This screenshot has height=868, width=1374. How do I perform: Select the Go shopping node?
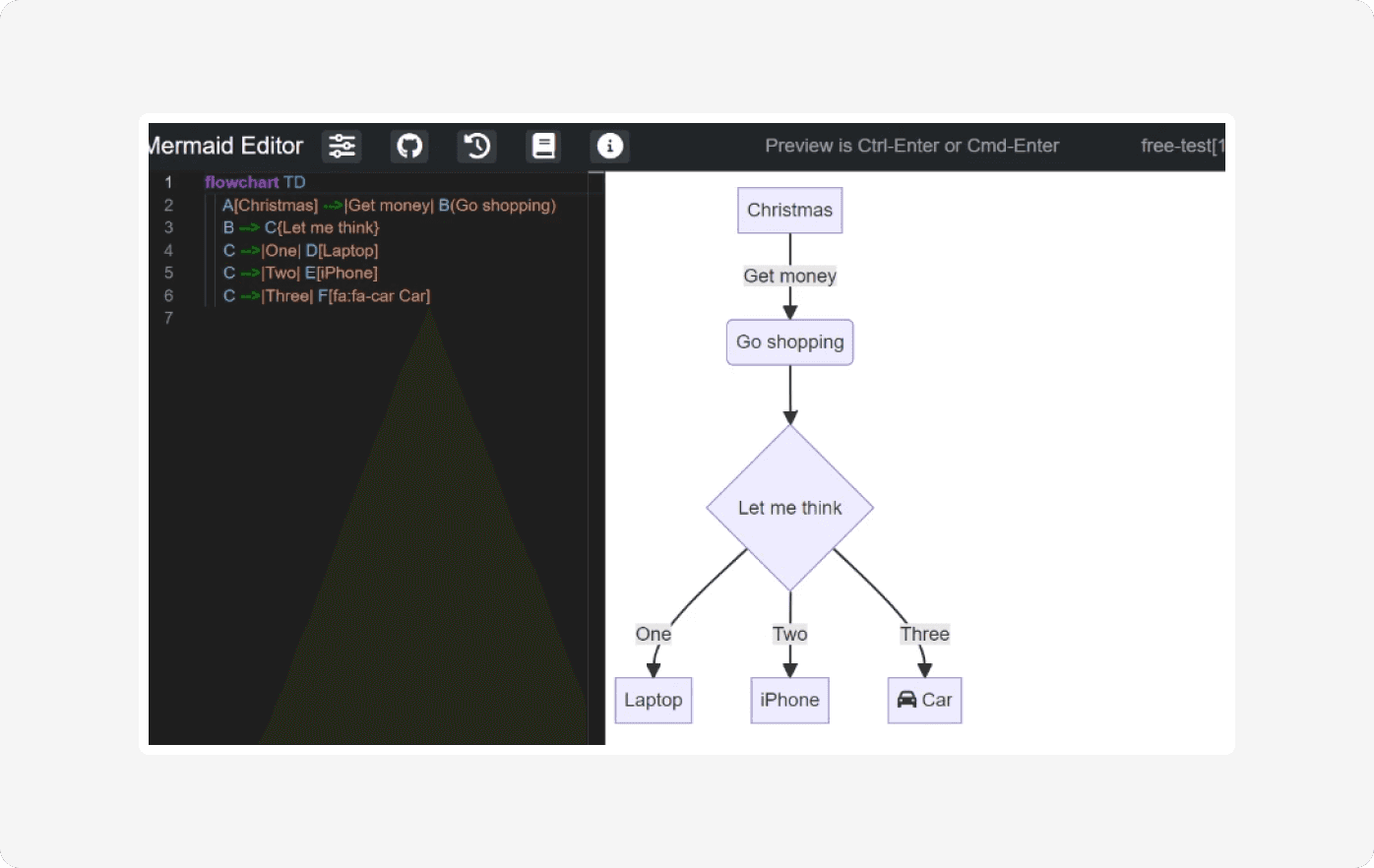[790, 341]
